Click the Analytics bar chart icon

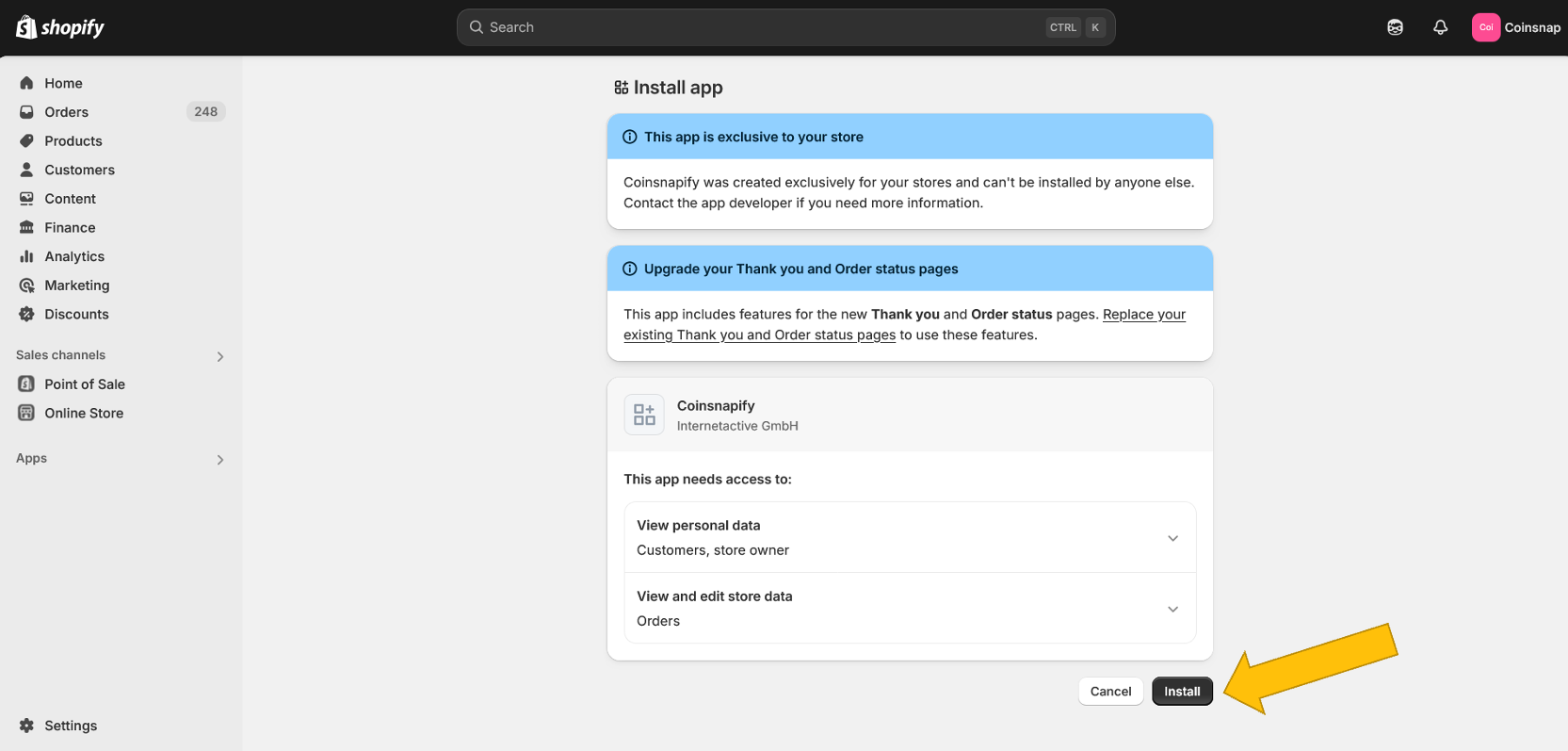[x=26, y=256]
